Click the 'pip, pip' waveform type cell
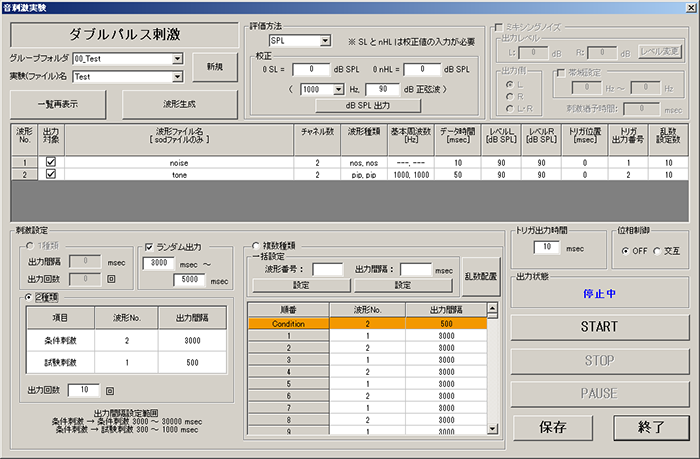The width and height of the screenshot is (700, 459). pyautogui.click(x=364, y=175)
